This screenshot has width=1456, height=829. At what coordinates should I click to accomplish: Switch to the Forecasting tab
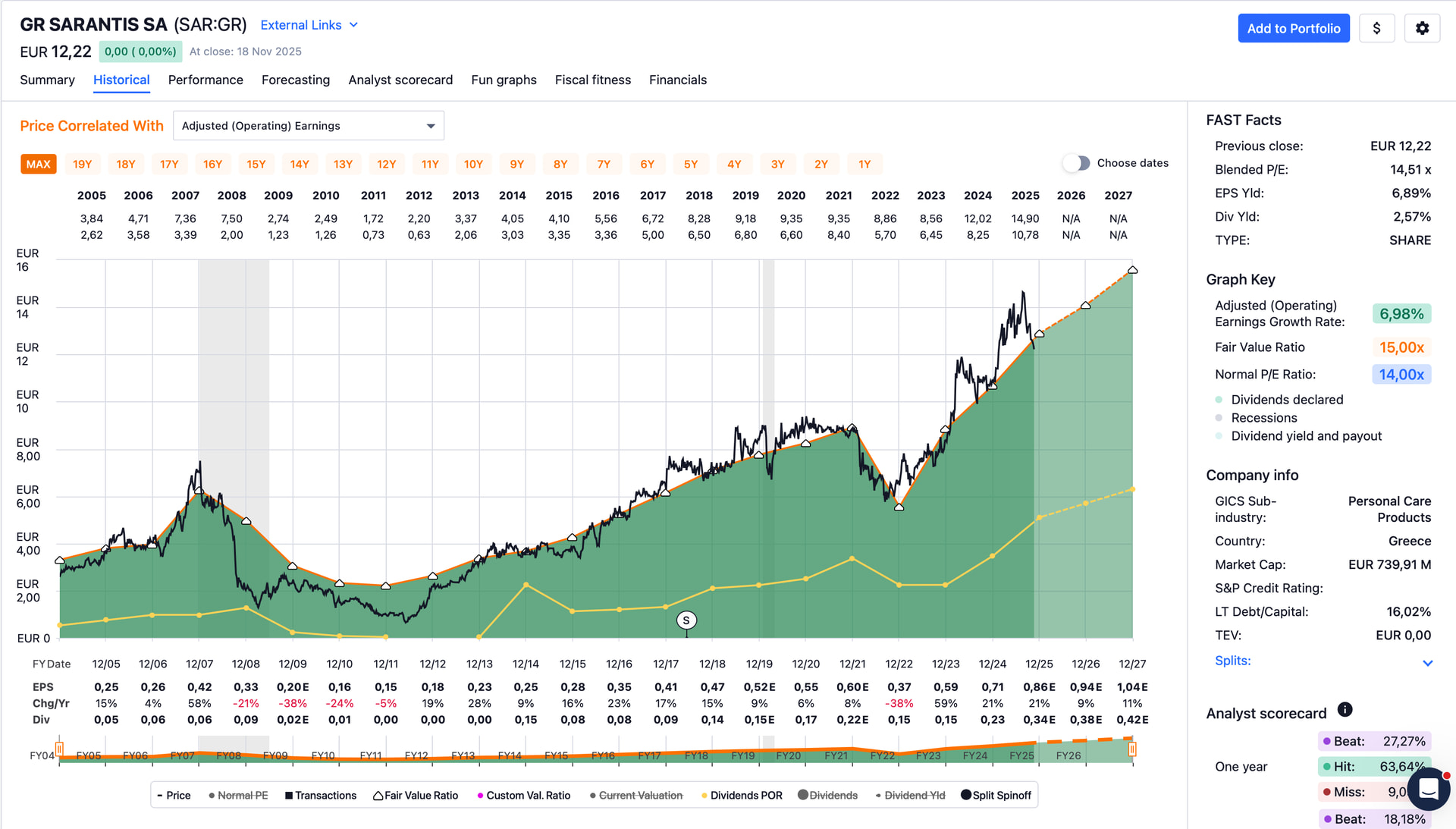(296, 80)
